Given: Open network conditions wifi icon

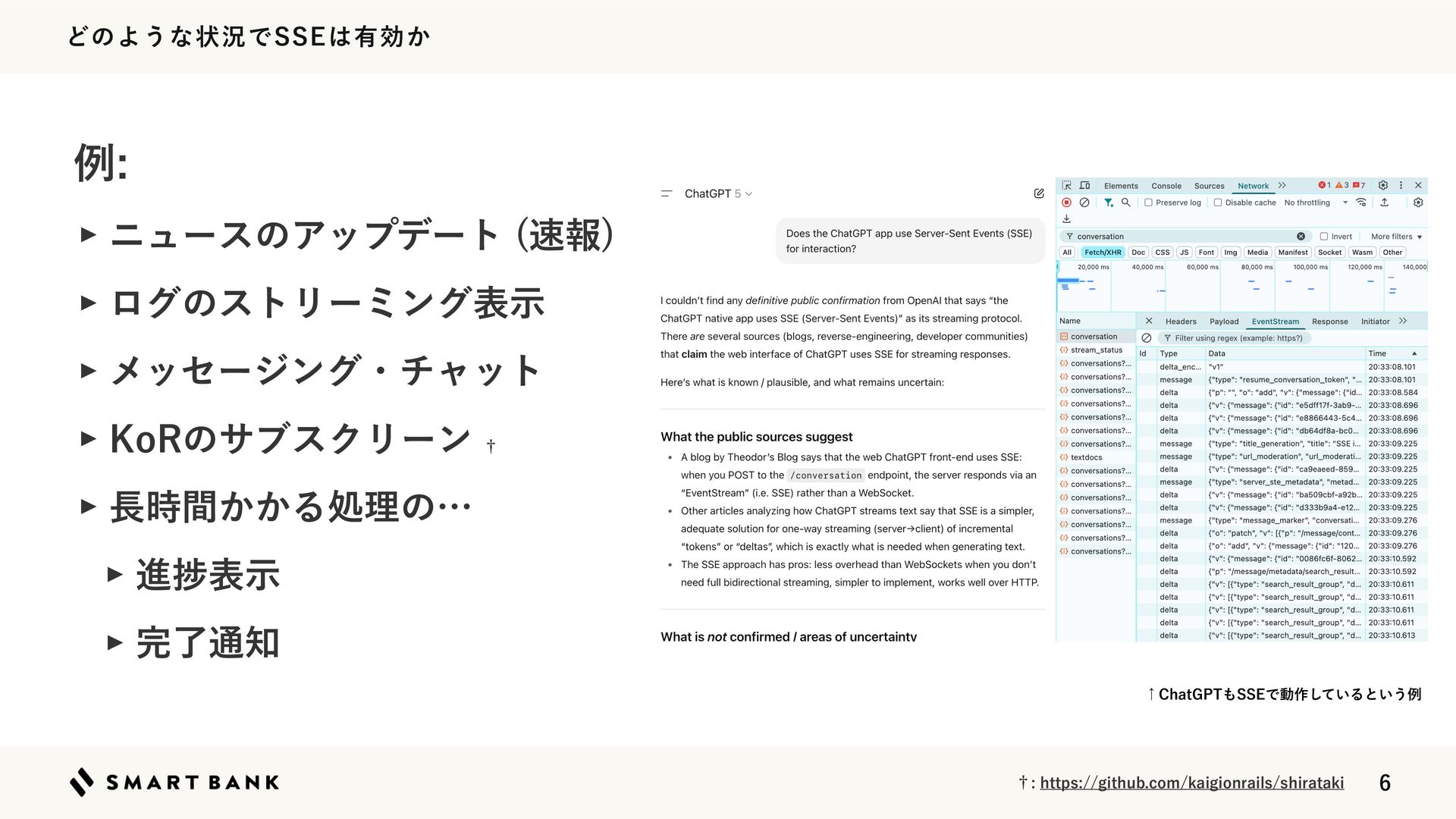Looking at the screenshot, I should [x=1361, y=202].
